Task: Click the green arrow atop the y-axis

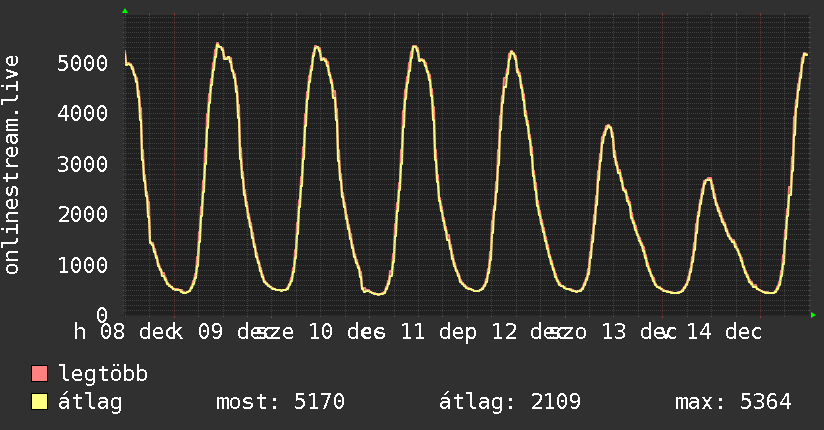Action: [125, 11]
